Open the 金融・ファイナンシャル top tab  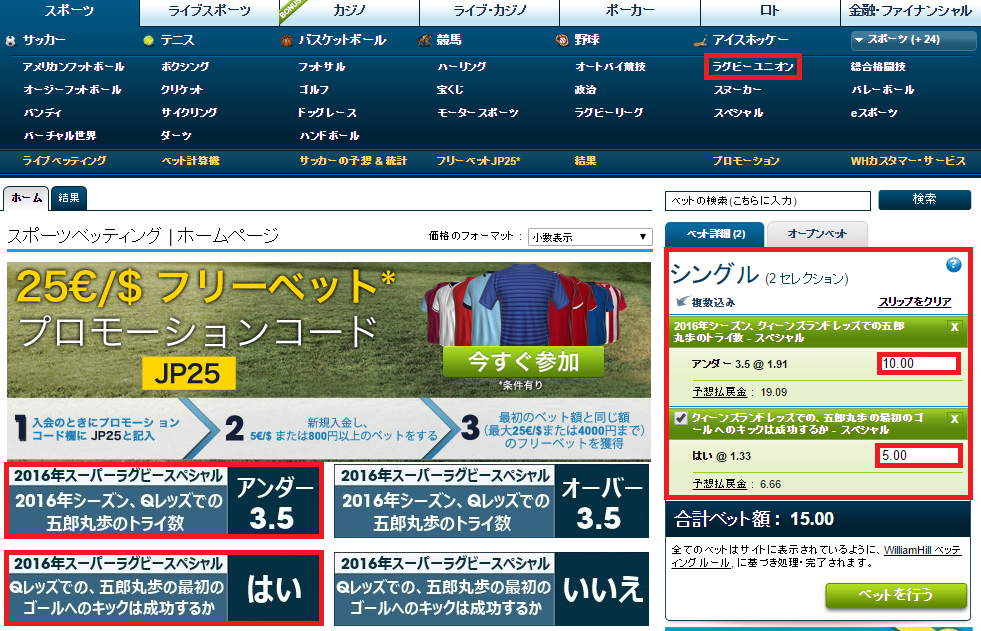[910, 11]
